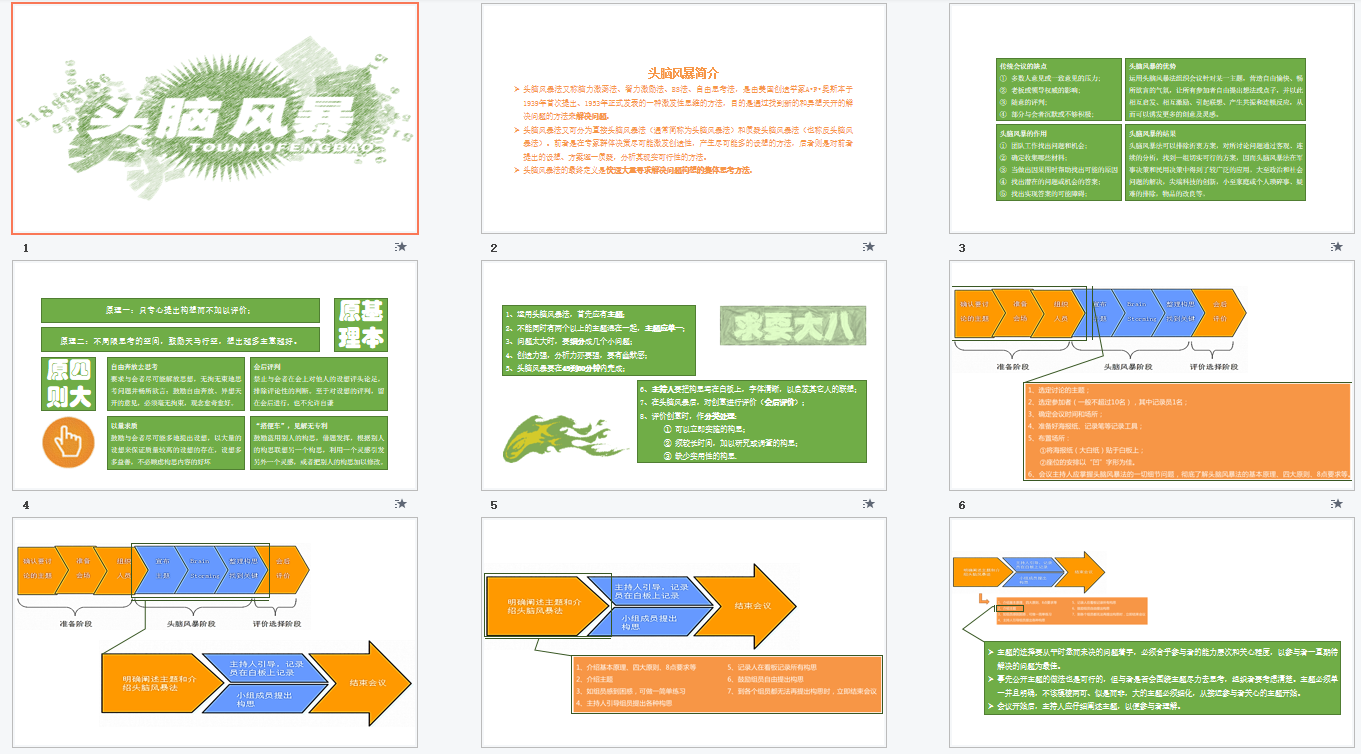This screenshot has width=1361, height=754.
Task: Click the slide number 5 label
Action: 494,505
